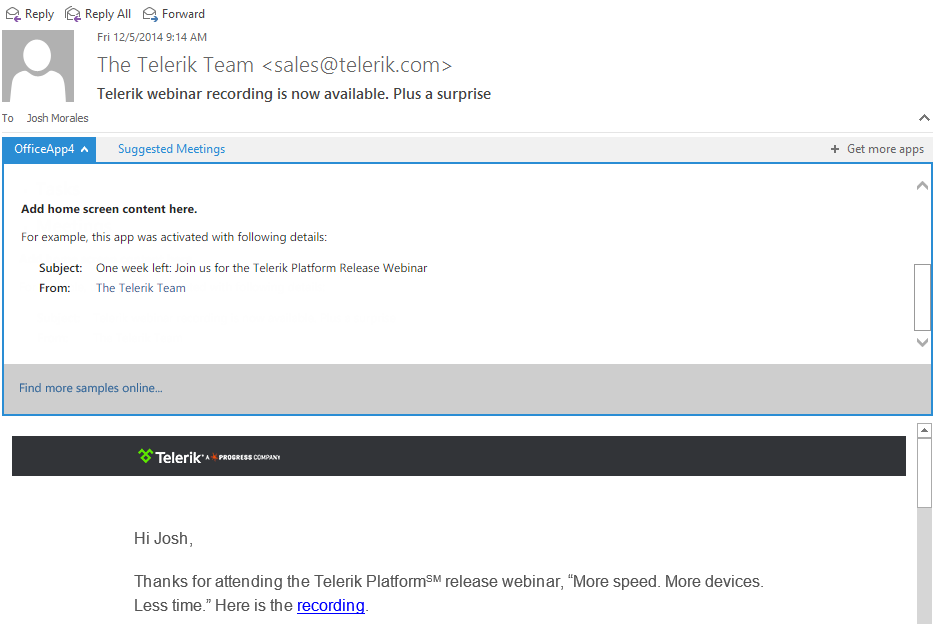Click the sender's contact picture
The width and height of the screenshot is (946, 624).
[x=38, y=66]
